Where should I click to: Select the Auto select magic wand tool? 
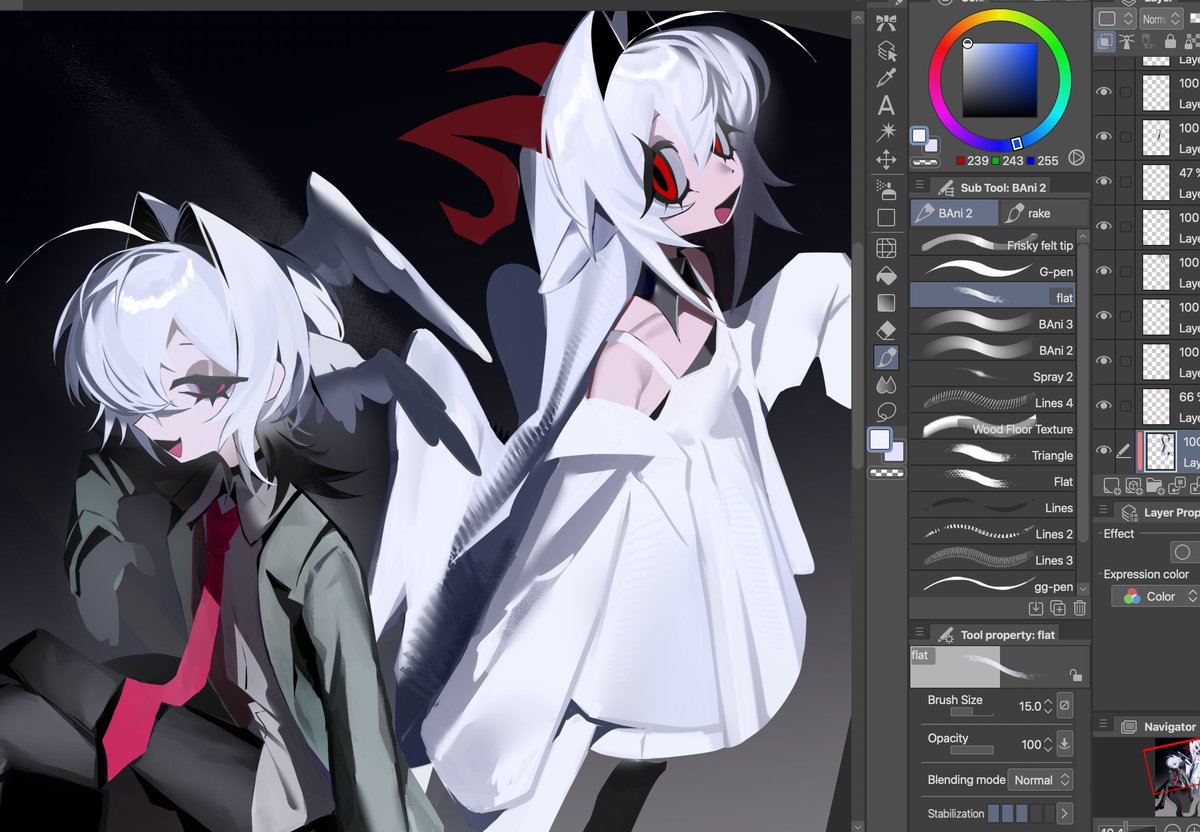pyautogui.click(x=886, y=132)
